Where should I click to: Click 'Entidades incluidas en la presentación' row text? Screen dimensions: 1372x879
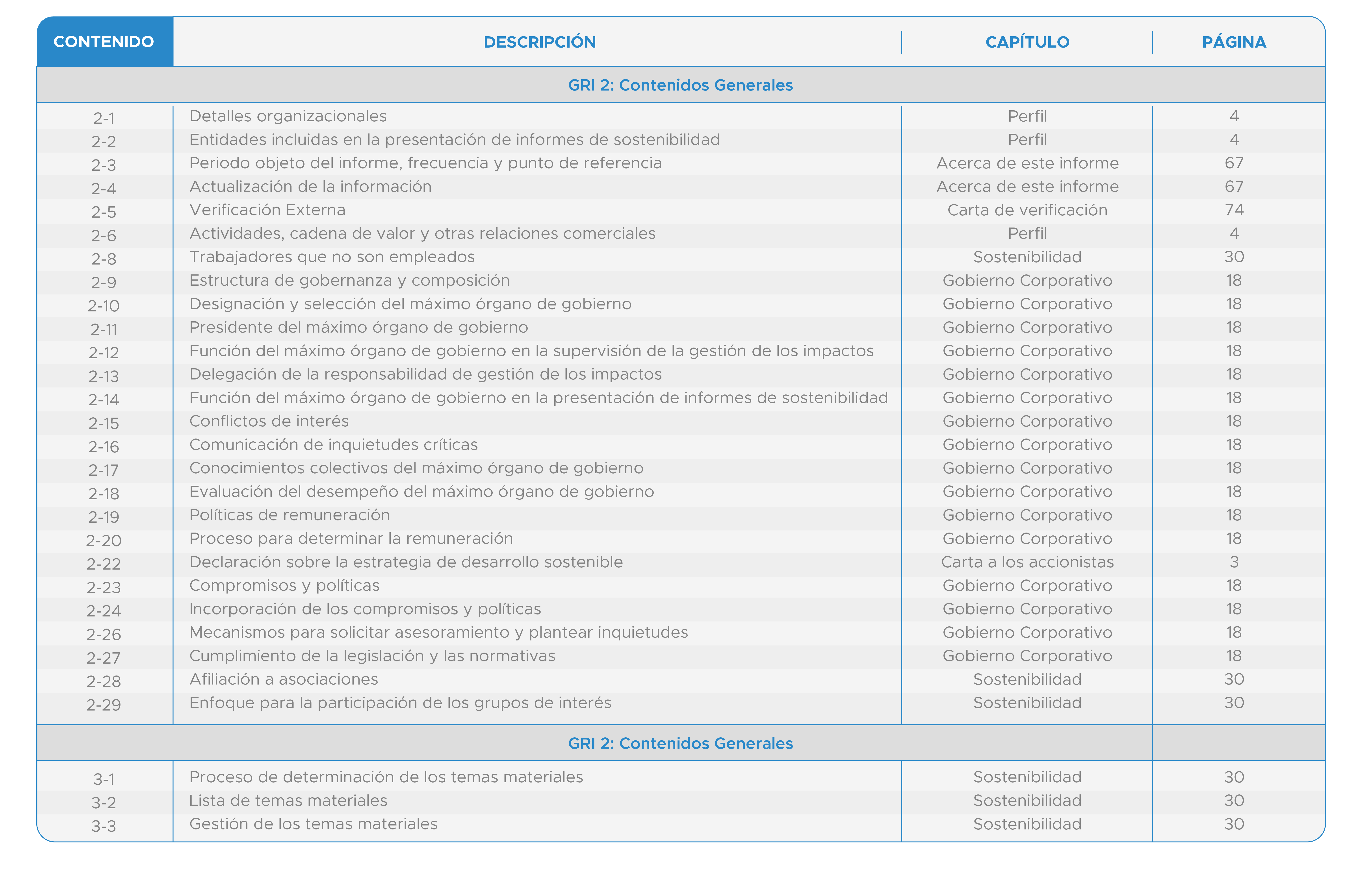(x=455, y=140)
